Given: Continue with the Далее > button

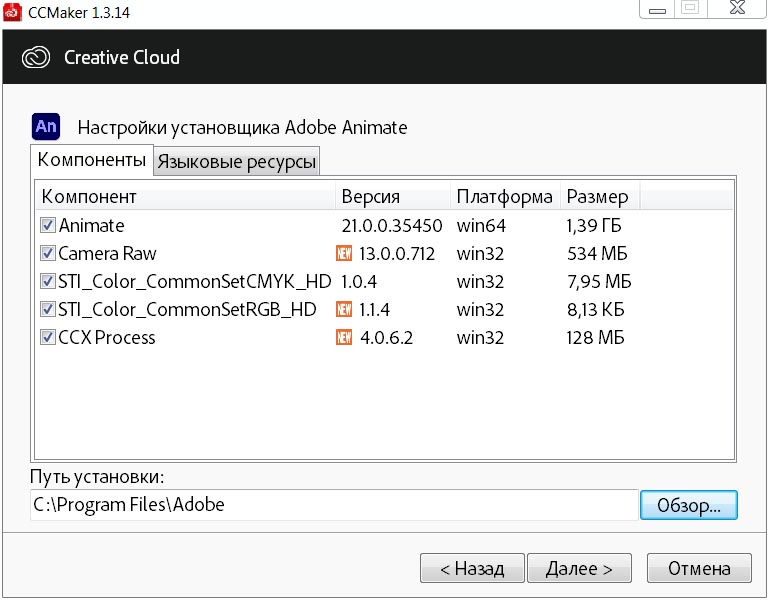Looking at the screenshot, I should (x=579, y=568).
